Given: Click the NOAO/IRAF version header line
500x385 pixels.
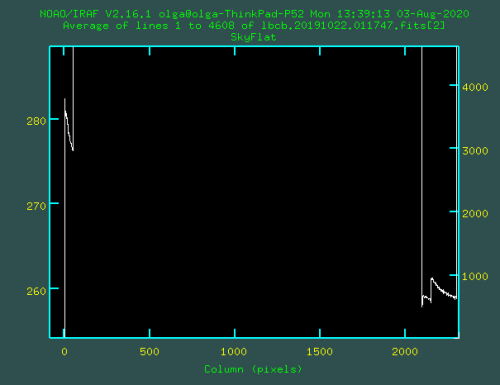Looking at the screenshot, I should point(254,14).
